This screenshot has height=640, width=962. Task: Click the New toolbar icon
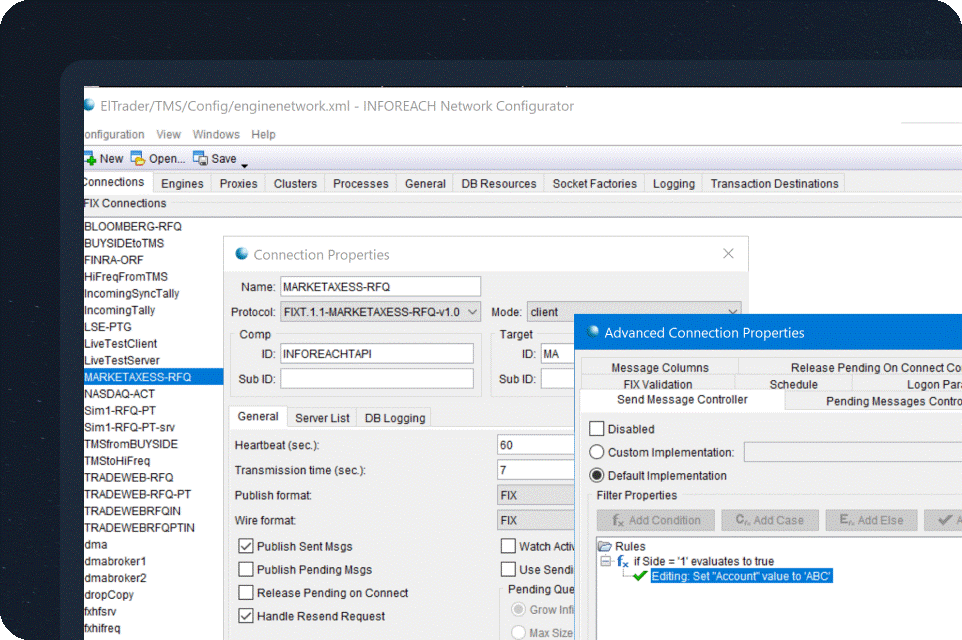(90, 158)
